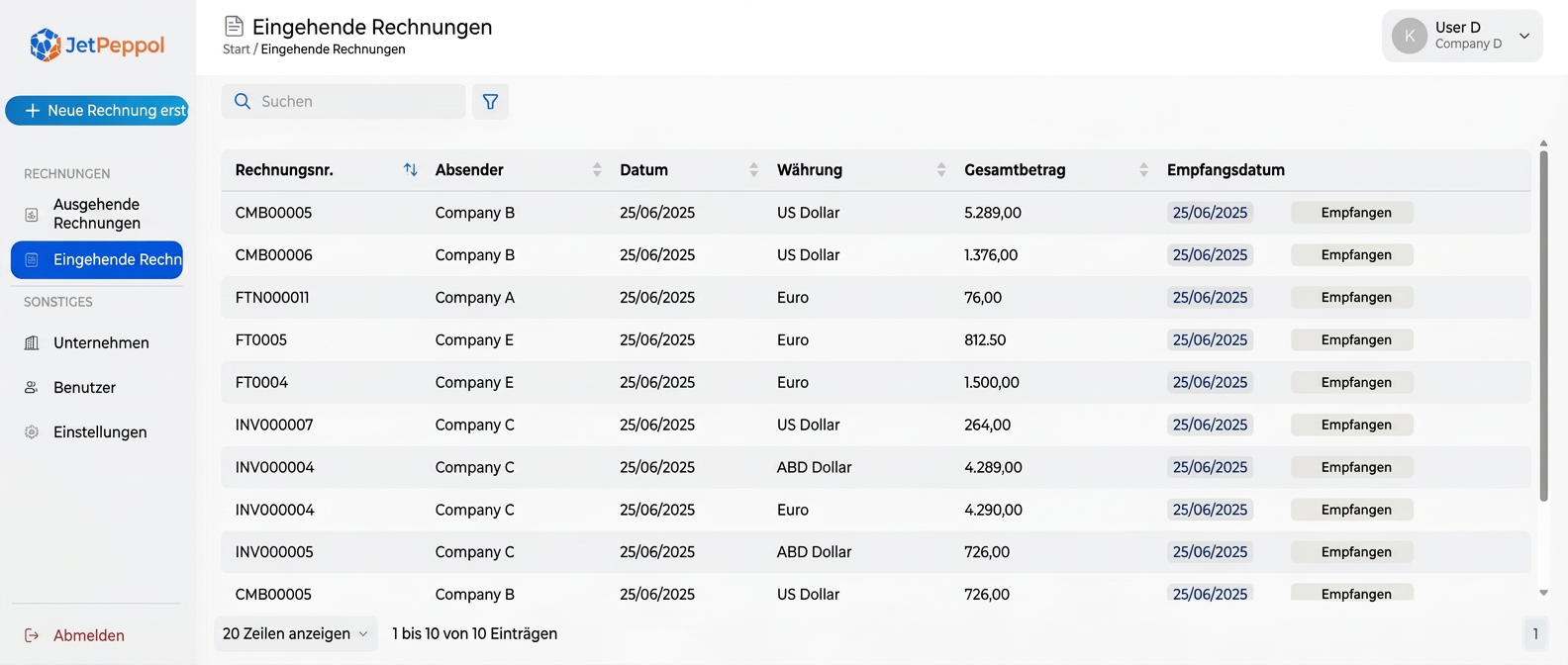This screenshot has width=1568, height=665.
Task: Click the search magnifier icon
Action: [x=243, y=101]
